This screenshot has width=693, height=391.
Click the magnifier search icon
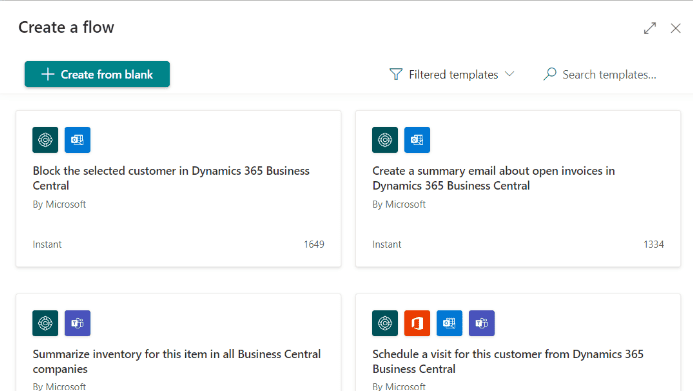tap(550, 74)
